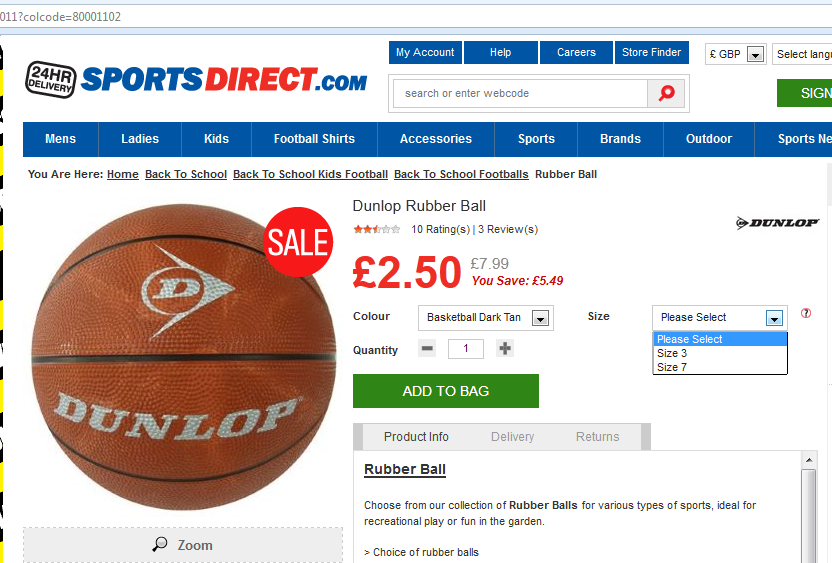Follow Back To School Footballs breadcrumb
832x563 pixels.
click(461, 174)
